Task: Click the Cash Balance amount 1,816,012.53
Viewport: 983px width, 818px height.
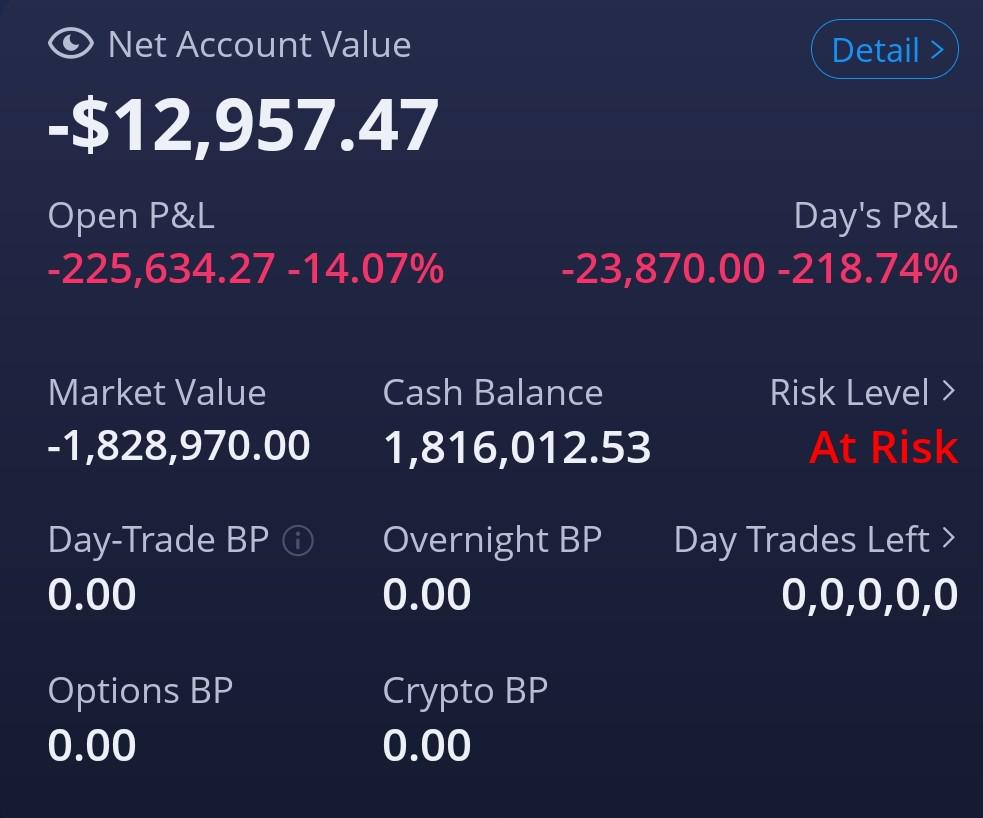Action: tap(517, 447)
